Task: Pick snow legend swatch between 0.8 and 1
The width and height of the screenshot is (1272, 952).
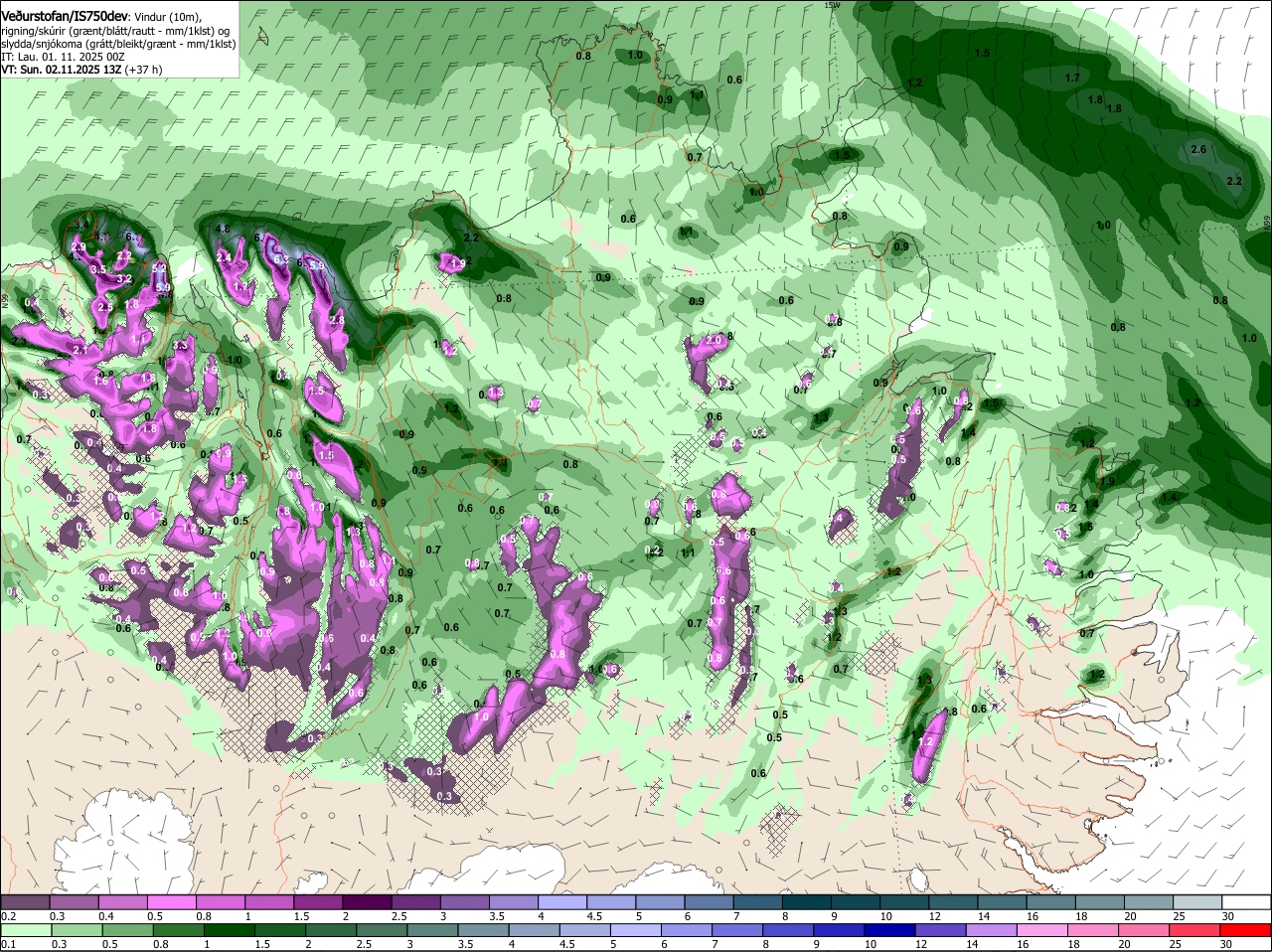Action: pos(220,901)
